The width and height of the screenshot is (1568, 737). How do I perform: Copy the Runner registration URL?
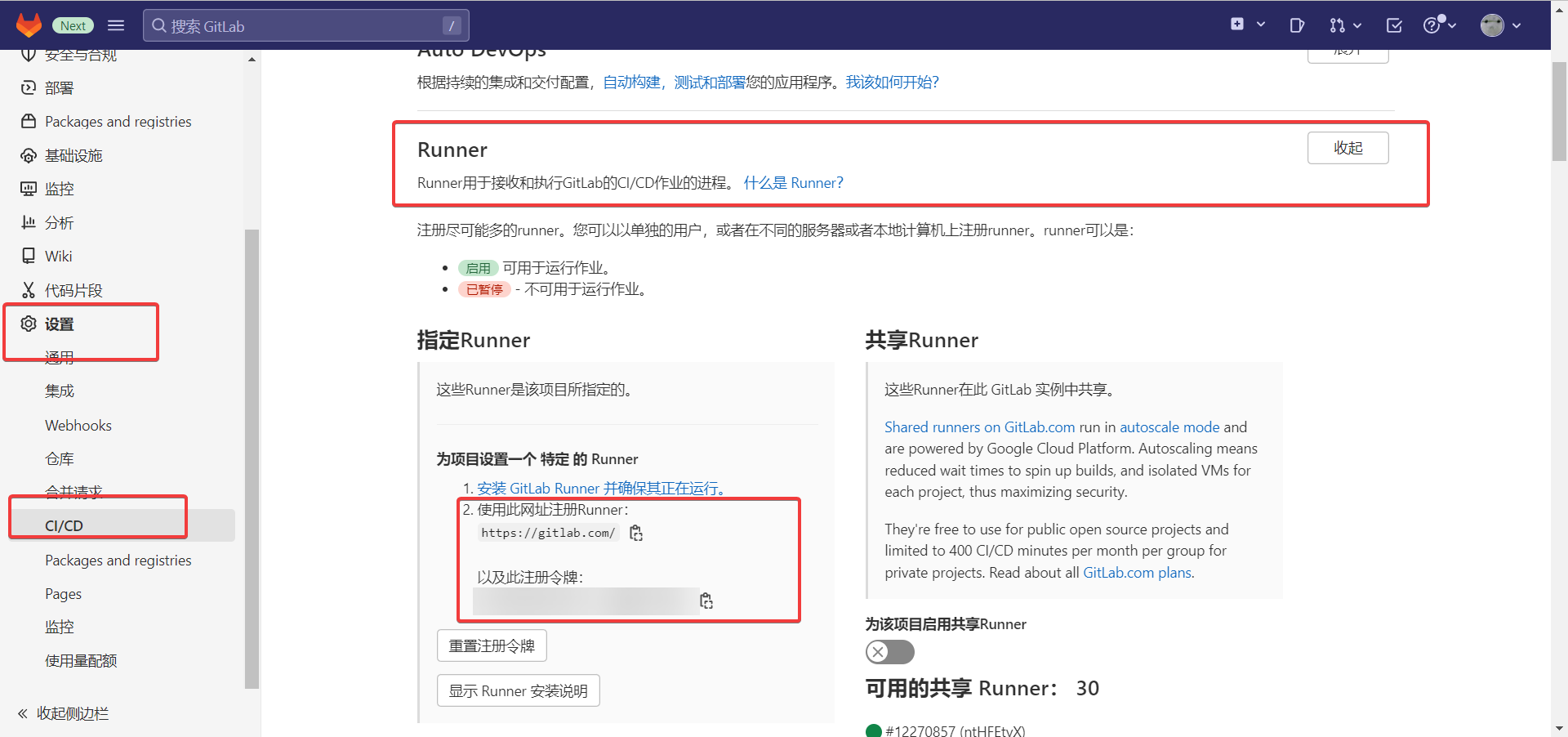coord(636,534)
